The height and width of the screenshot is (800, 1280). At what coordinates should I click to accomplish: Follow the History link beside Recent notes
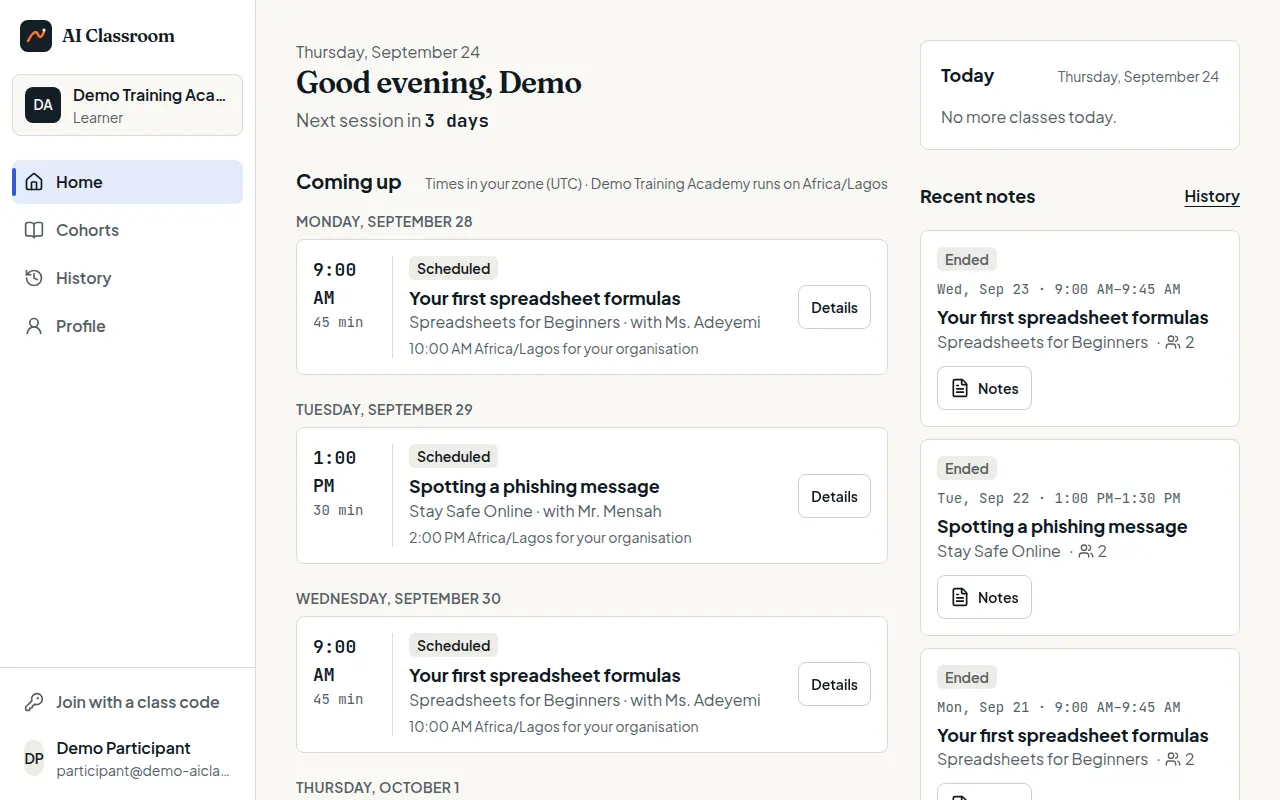[1212, 196]
